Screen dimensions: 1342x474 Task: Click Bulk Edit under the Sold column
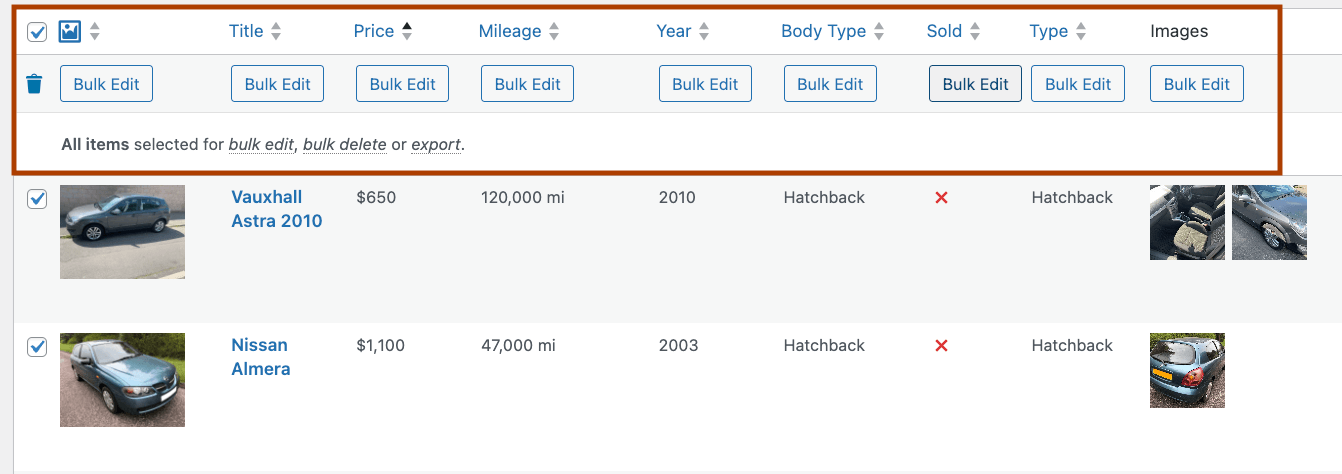click(x=975, y=84)
